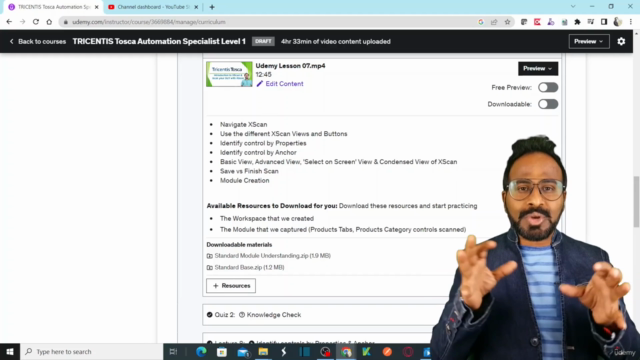Open File Explorer from the taskbar
Screen dimensions: 640x360
263,351
